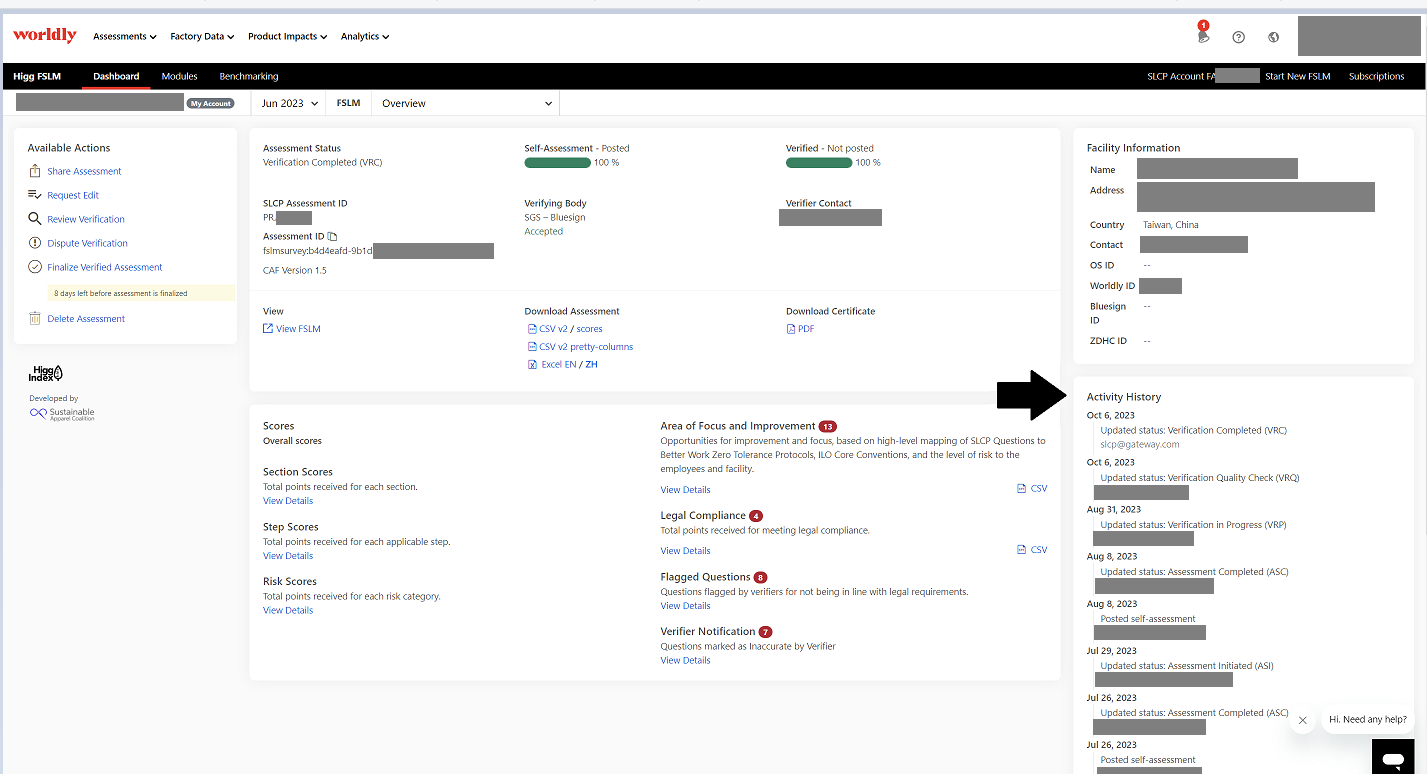Click the View FSLM external link icon
1427x774 pixels.
[x=268, y=328]
